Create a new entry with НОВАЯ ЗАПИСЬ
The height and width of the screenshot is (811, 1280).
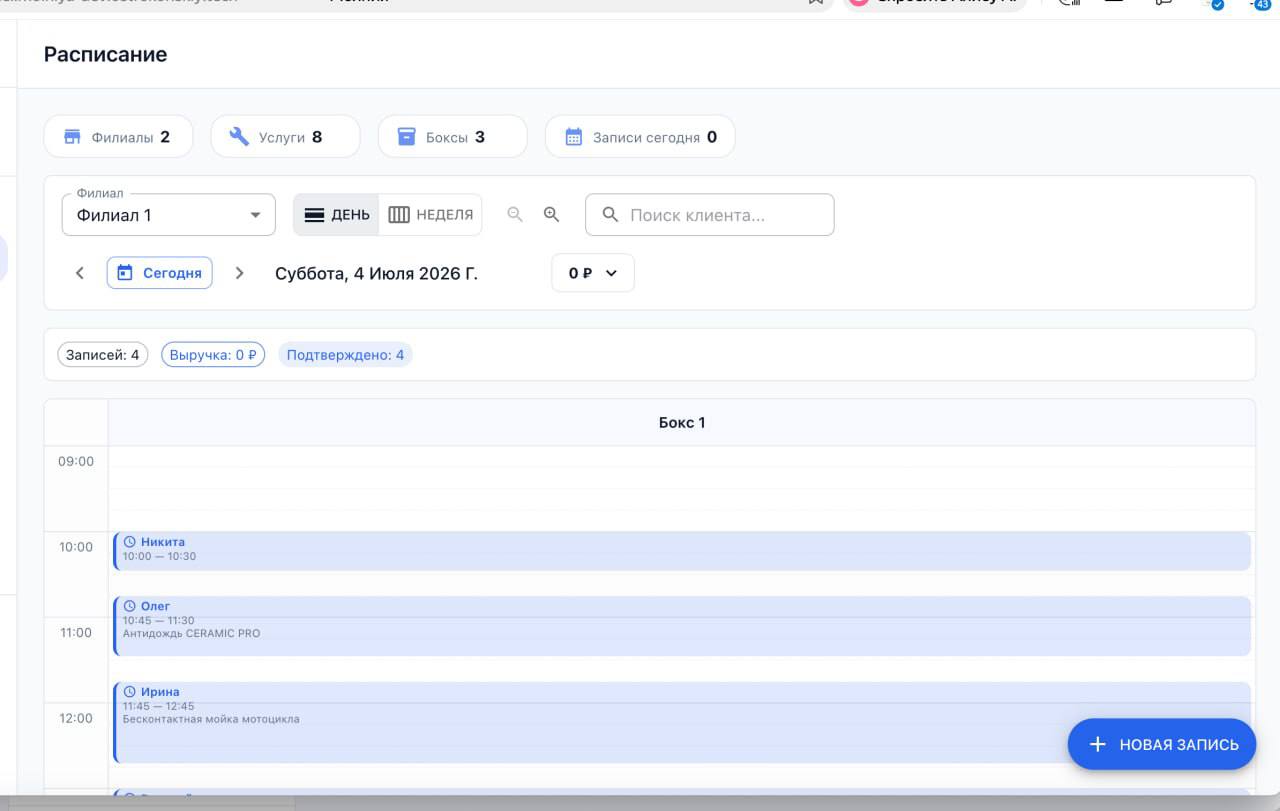click(1162, 744)
